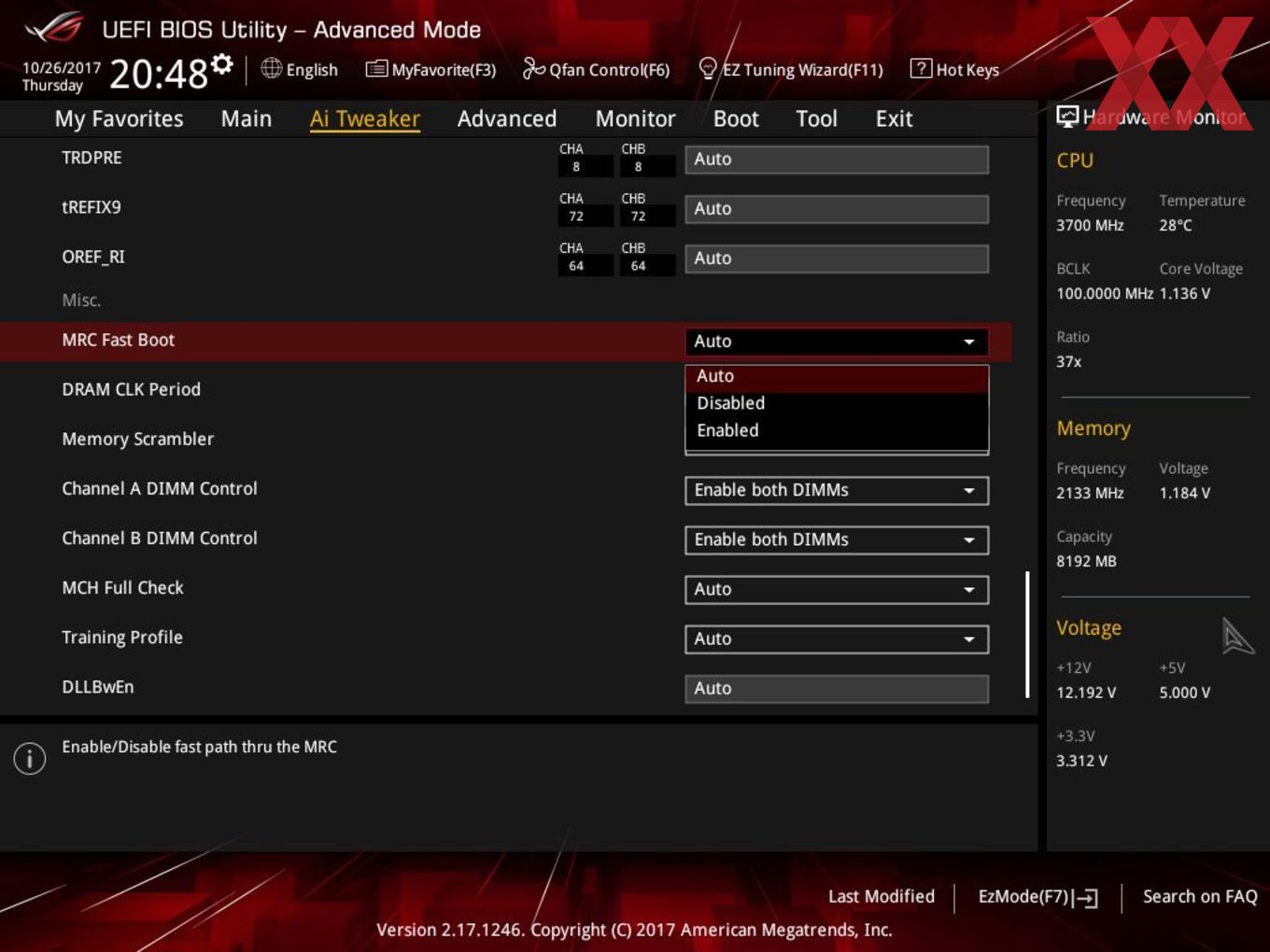Click the +12V reading 12.192 V
The height and width of the screenshot is (952, 1270).
click(x=1086, y=693)
